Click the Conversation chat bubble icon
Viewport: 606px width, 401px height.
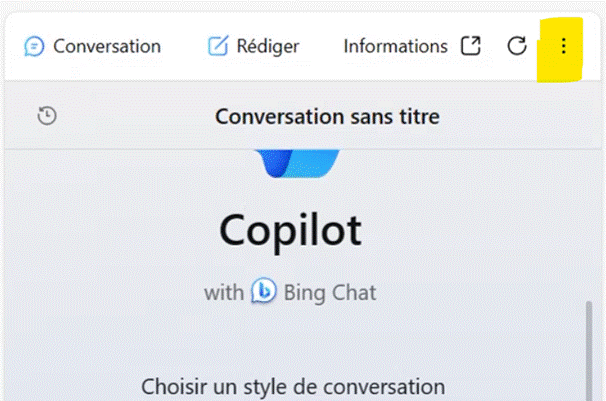point(34,46)
